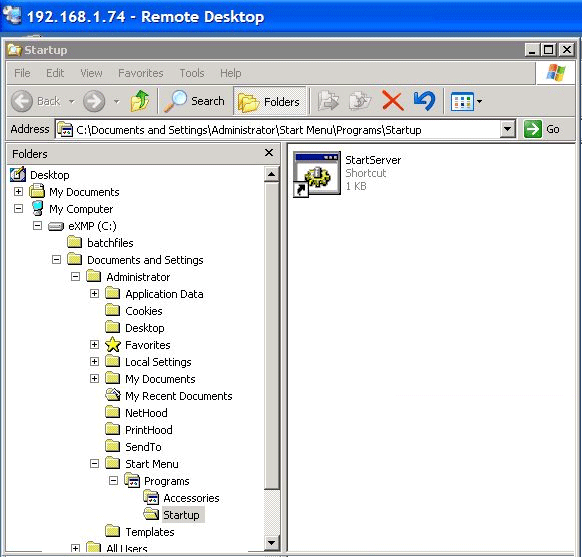This screenshot has height=557, width=582.
Task: Select the StartServer shortcut icon
Action: click(x=317, y=174)
